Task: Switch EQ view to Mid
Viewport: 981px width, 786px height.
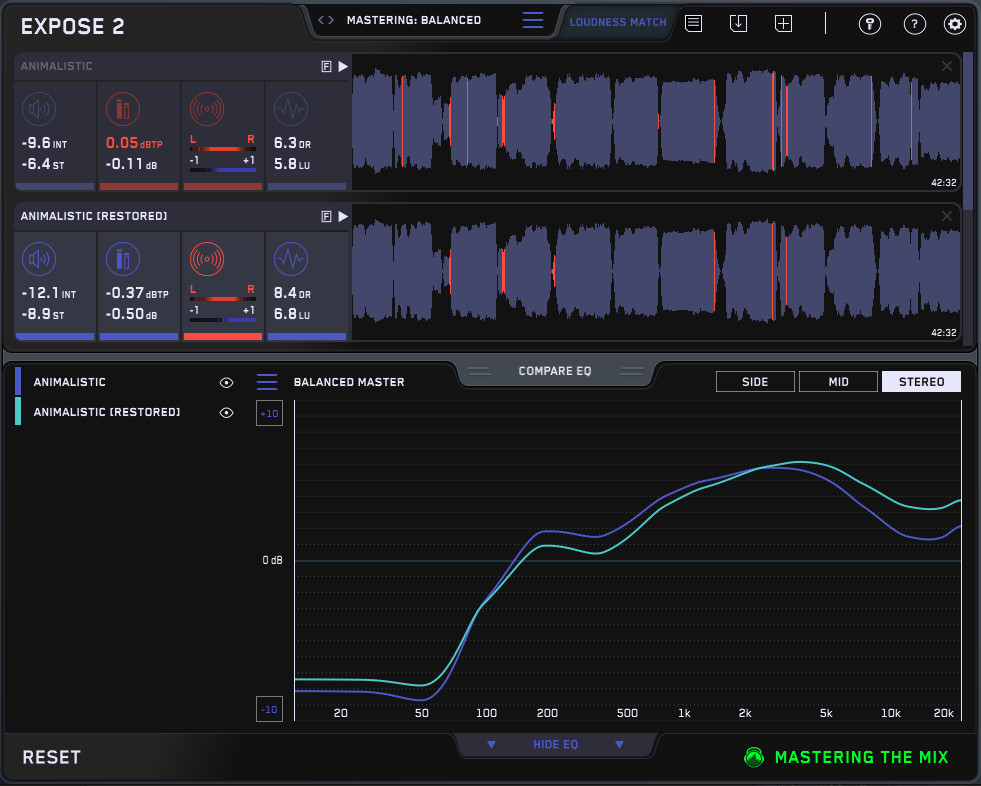Action: point(838,381)
